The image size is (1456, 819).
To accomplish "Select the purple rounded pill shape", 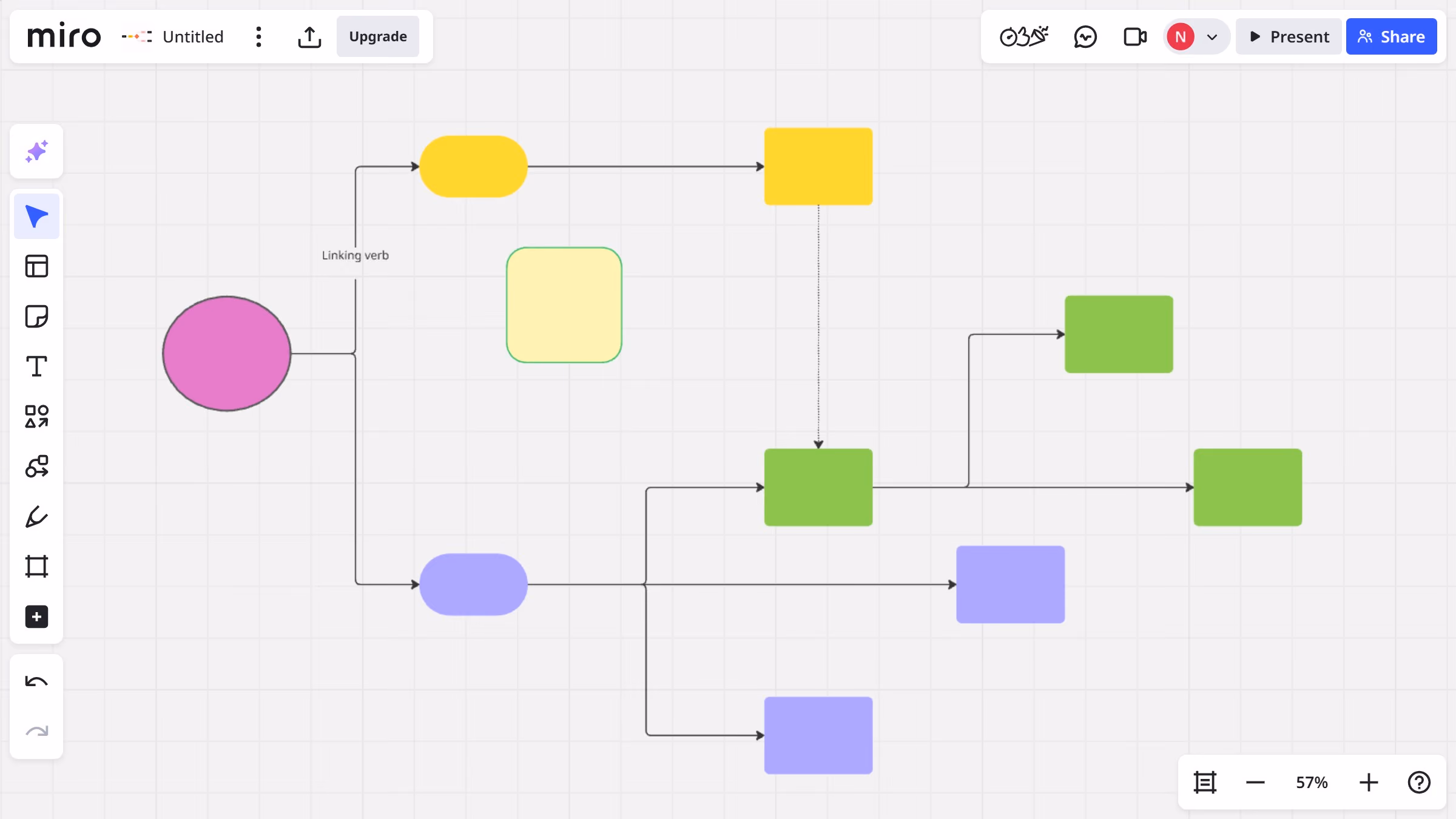I will 473,584.
